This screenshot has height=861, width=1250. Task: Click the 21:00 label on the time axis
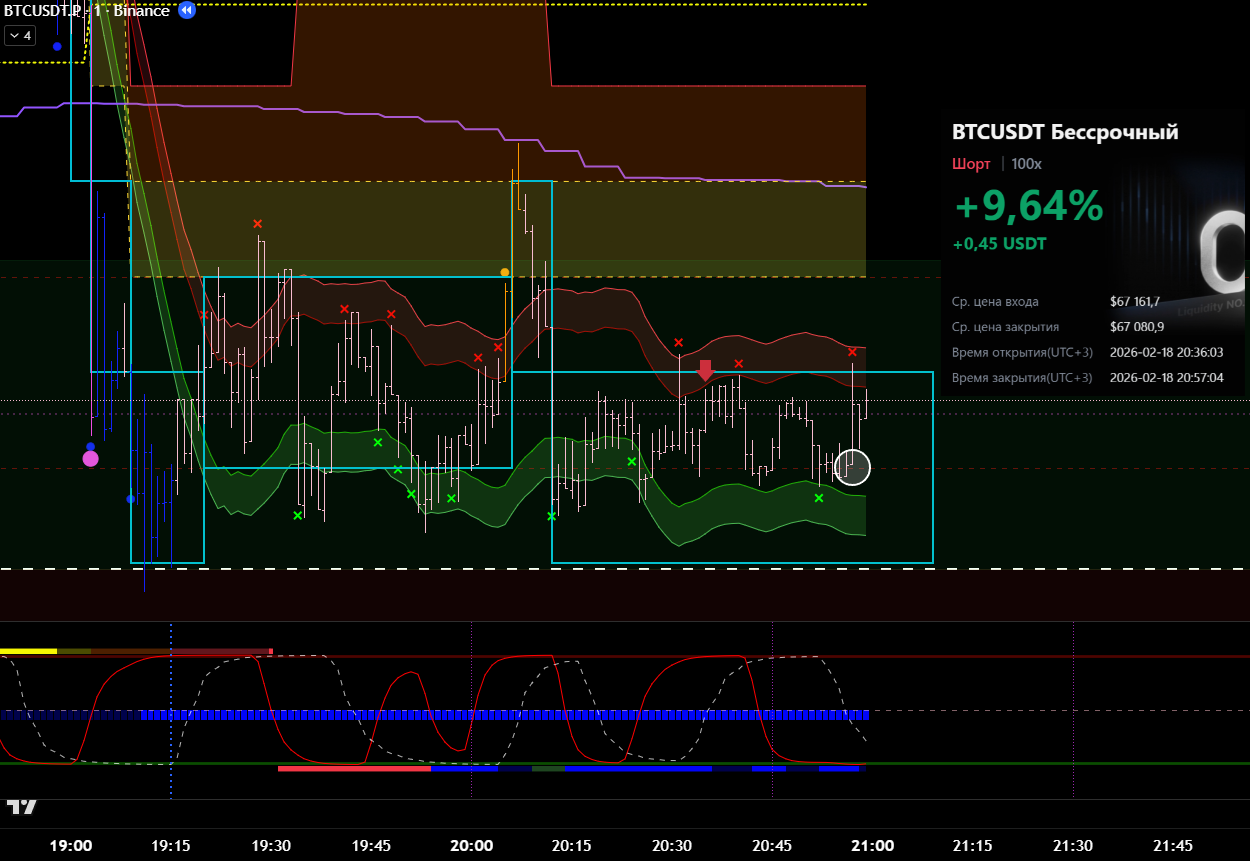pos(872,846)
